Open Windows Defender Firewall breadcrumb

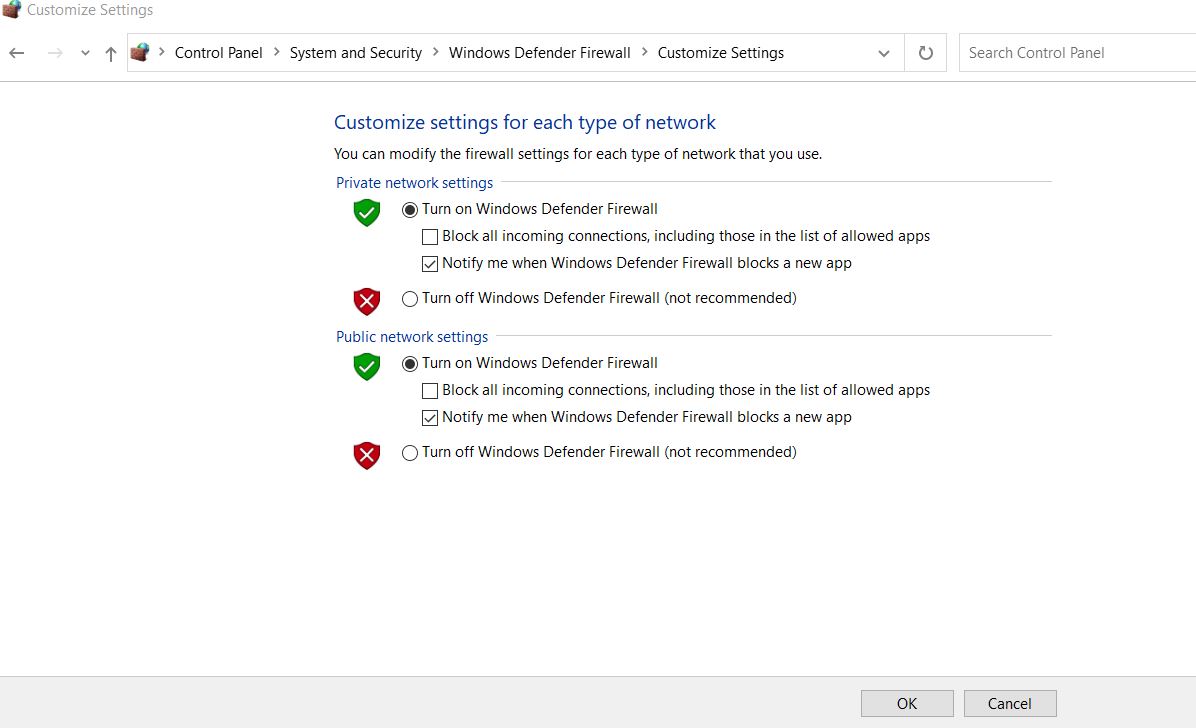(539, 53)
